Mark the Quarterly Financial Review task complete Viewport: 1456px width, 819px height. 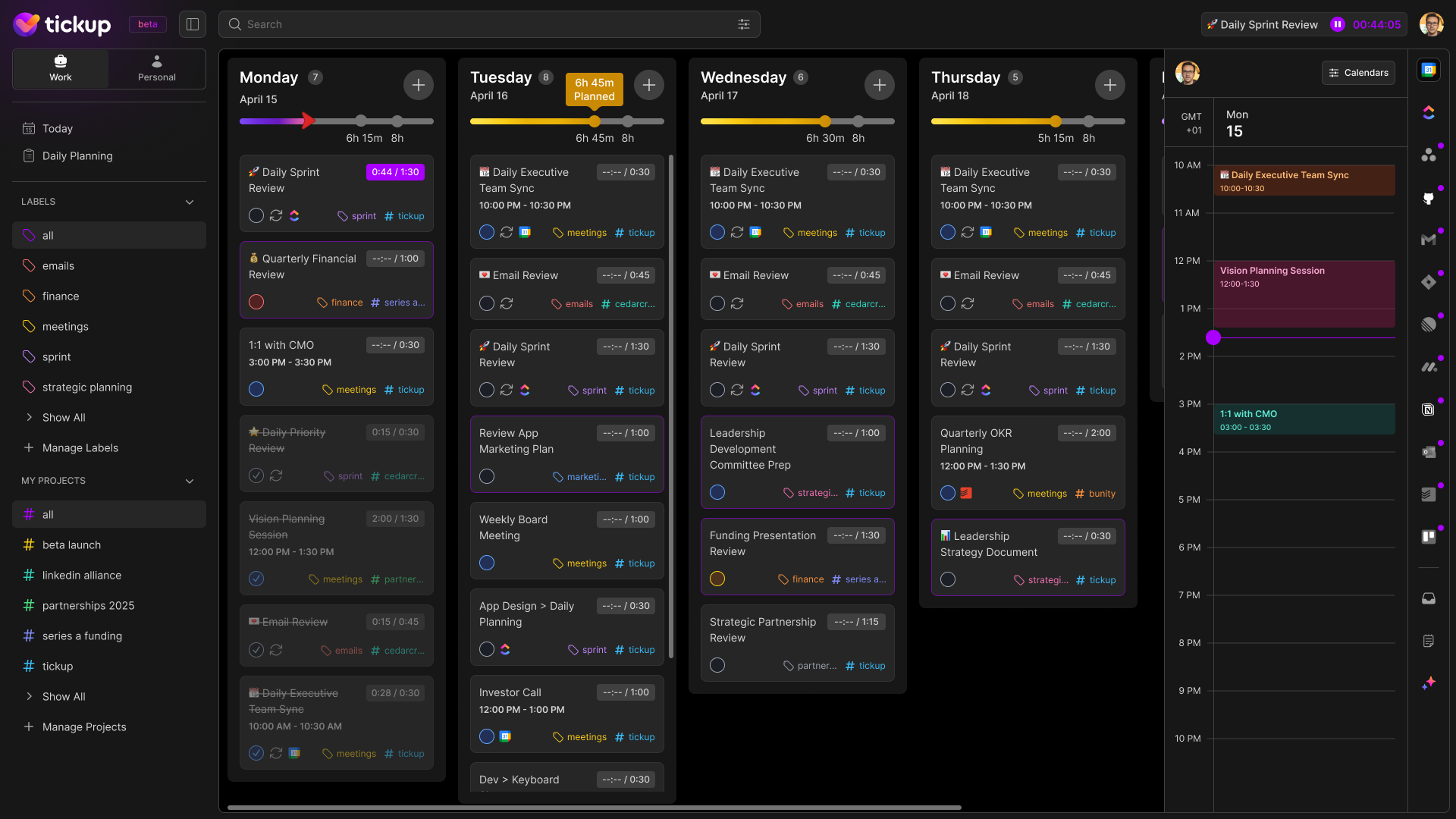click(256, 302)
